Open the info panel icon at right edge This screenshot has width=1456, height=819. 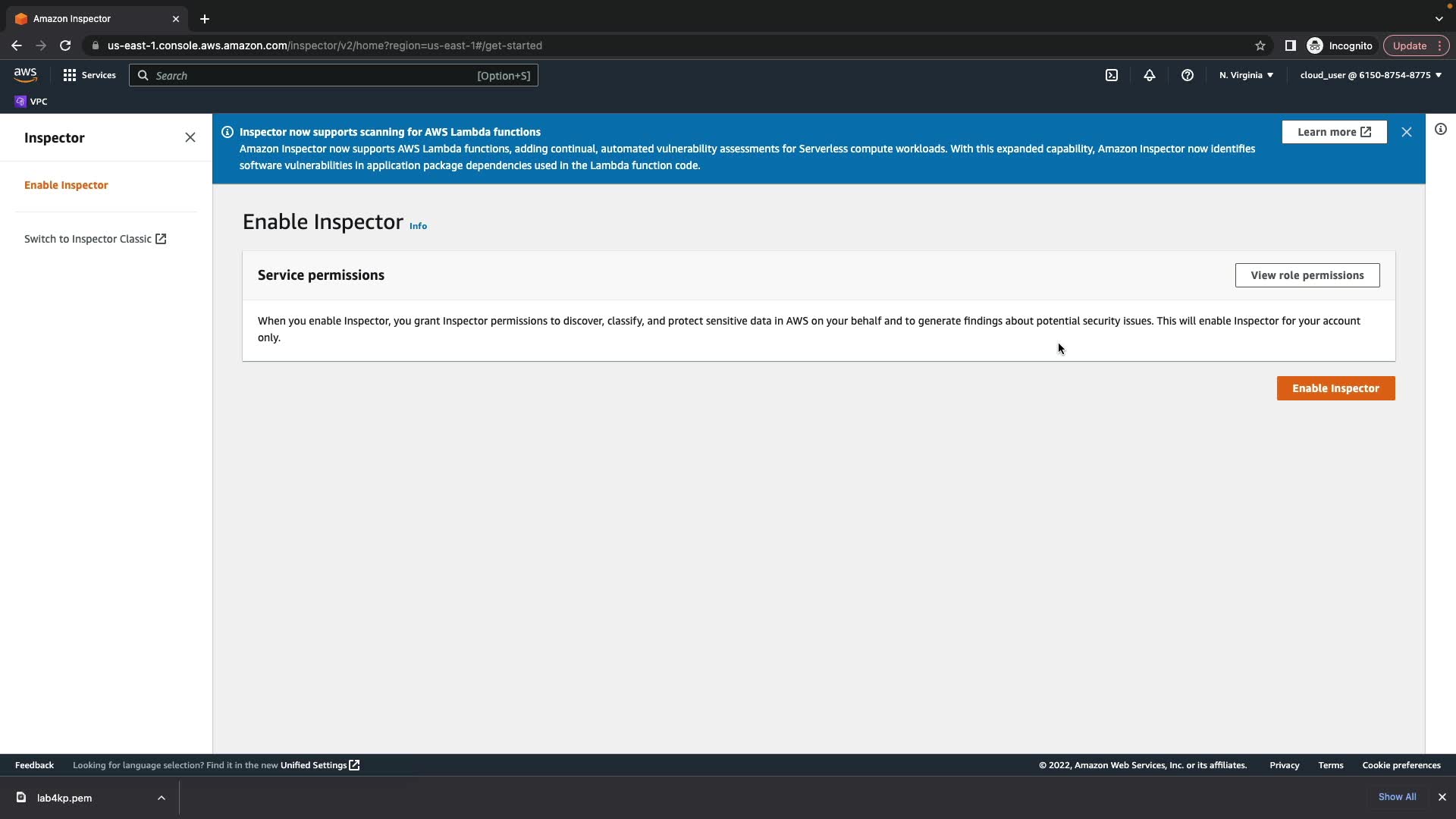coord(1441,129)
